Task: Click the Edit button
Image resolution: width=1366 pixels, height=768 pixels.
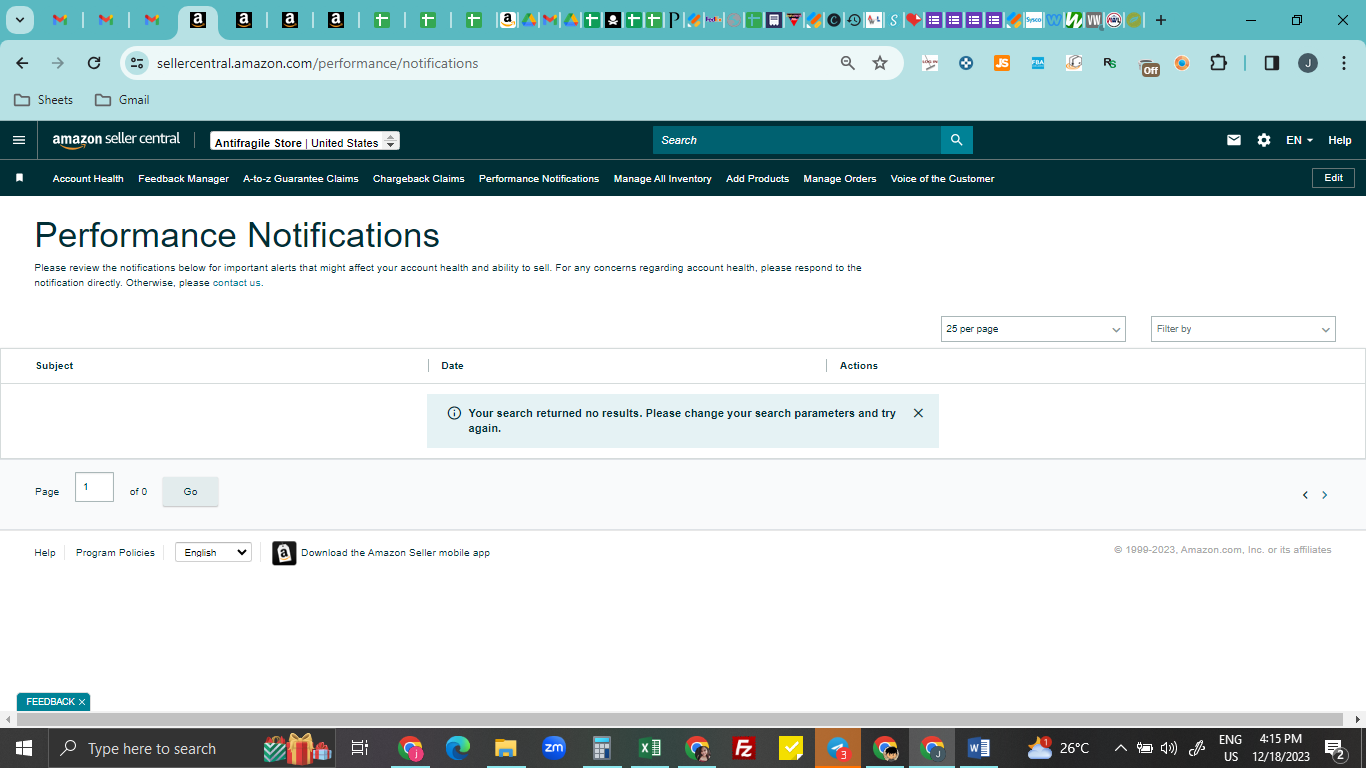Action: pyautogui.click(x=1333, y=178)
